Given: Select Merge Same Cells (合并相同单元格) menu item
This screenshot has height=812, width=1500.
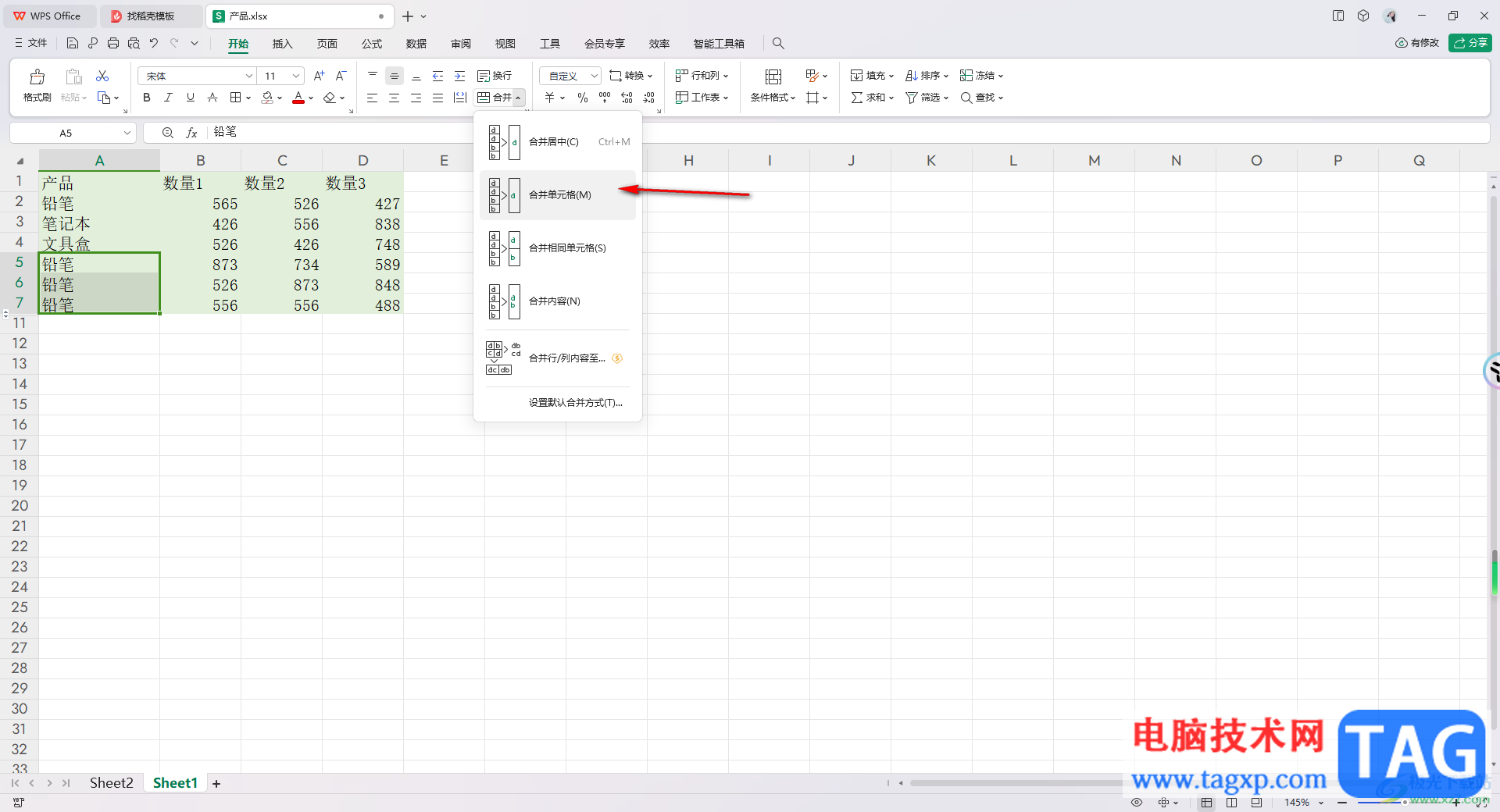Looking at the screenshot, I should click(558, 248).
